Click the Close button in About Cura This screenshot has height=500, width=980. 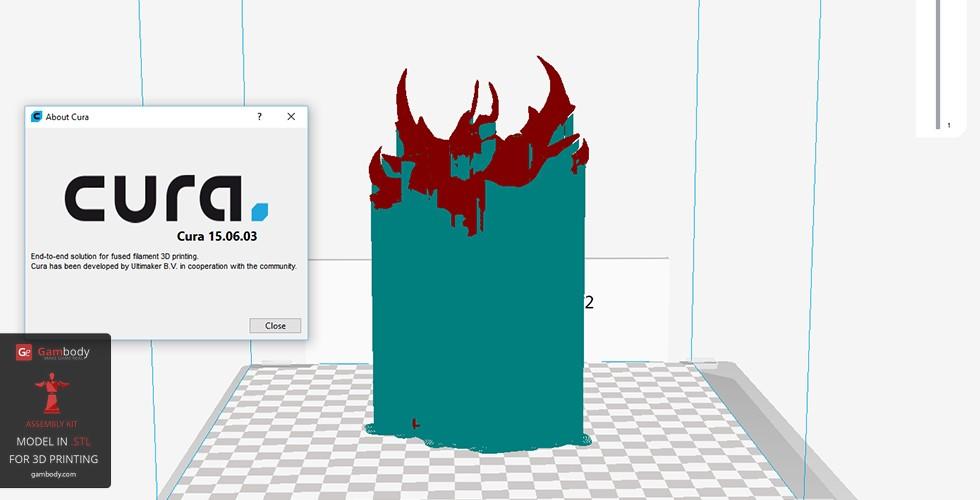pos(275,326)
